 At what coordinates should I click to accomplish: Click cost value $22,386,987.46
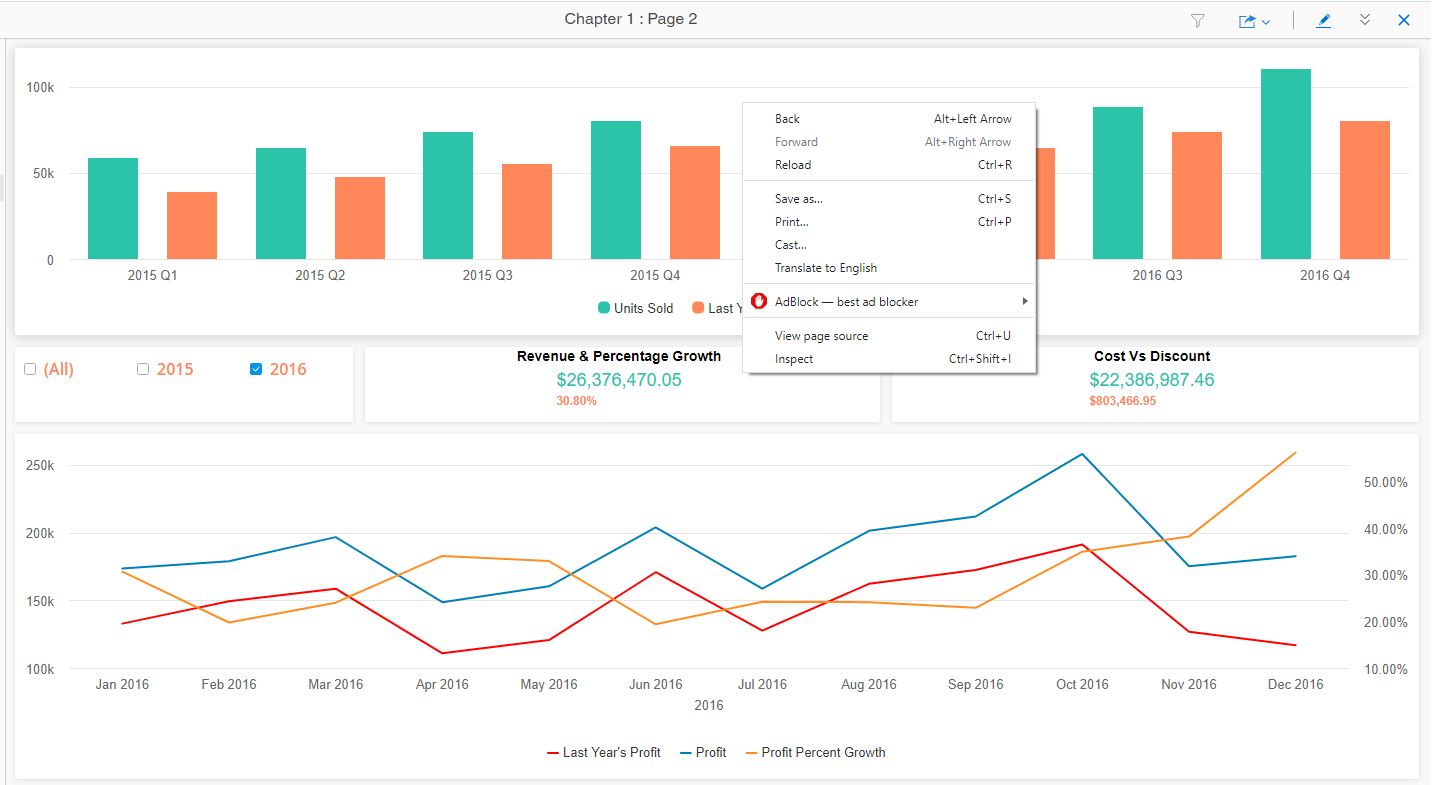pos(1152,380)
